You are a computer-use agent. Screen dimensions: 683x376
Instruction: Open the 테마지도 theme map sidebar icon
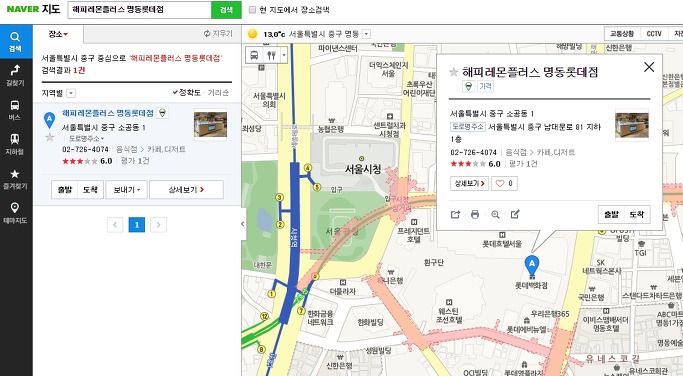click(16, 213)
